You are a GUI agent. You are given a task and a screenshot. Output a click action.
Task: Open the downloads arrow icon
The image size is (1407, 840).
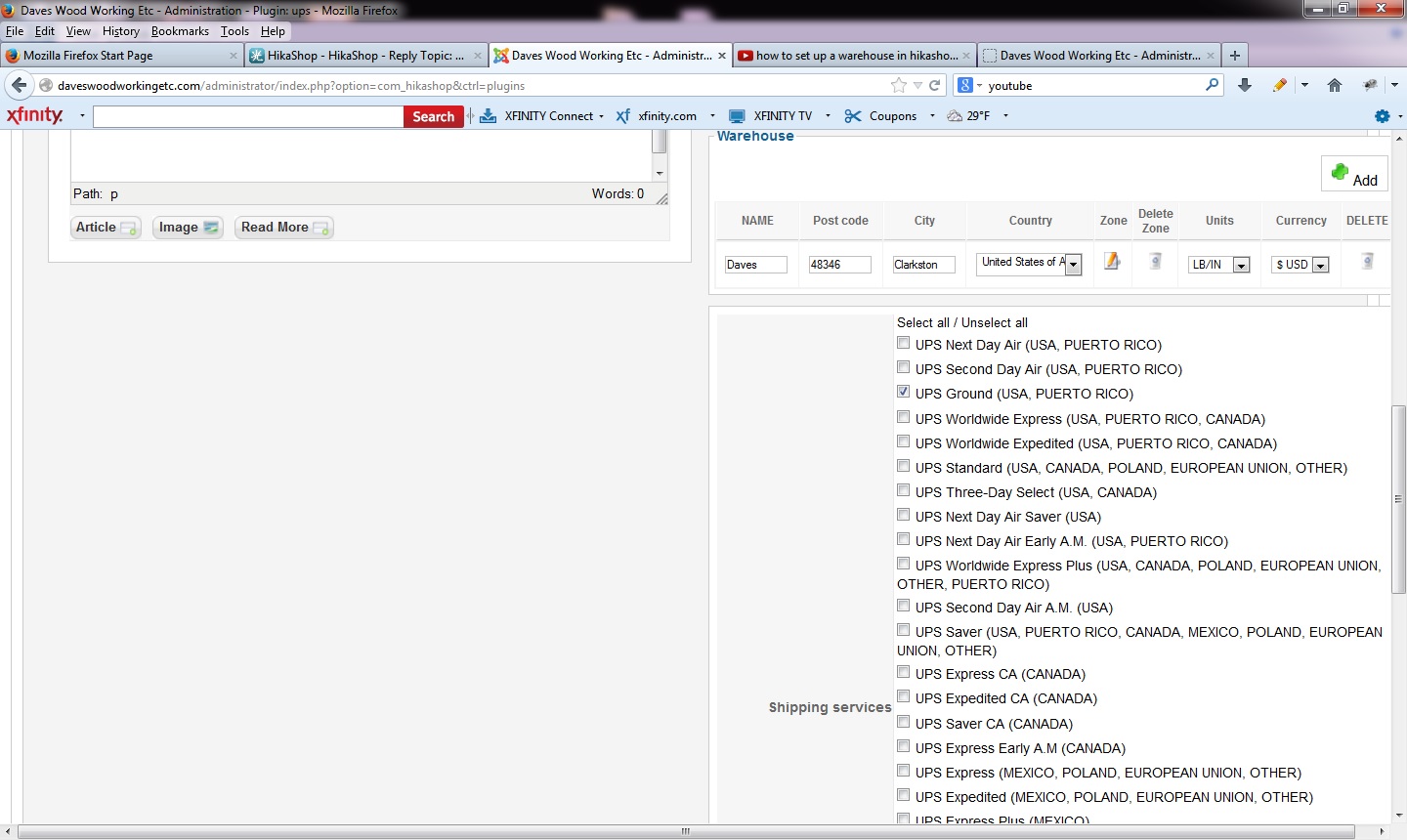tap(1245, 86)
